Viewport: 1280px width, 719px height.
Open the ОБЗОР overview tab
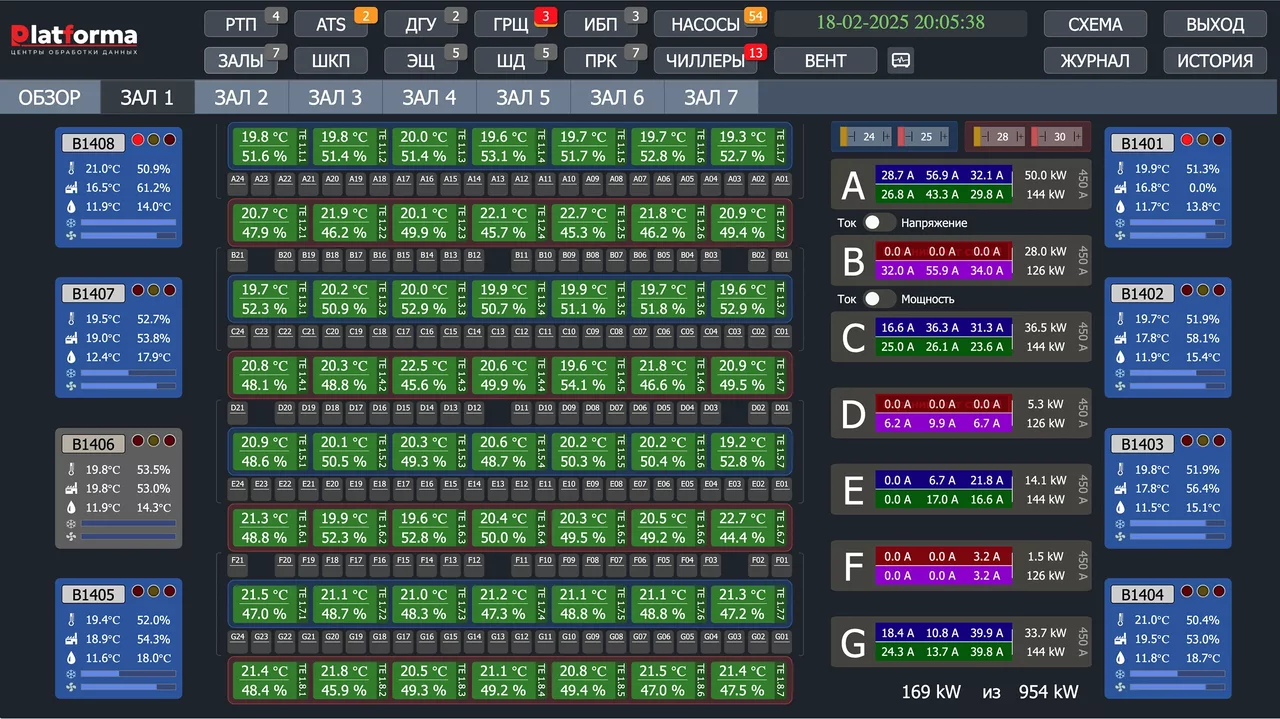coord(50,98)
